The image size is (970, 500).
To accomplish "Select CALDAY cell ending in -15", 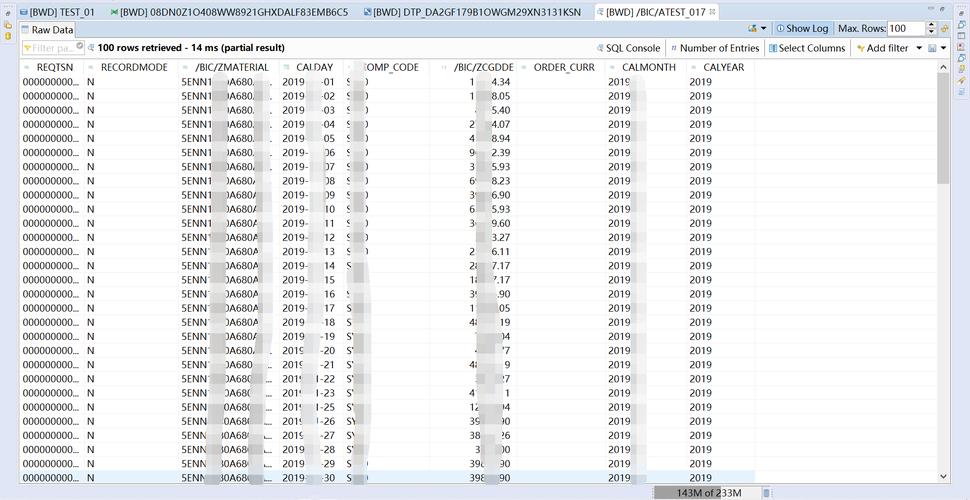I will 311,280.
